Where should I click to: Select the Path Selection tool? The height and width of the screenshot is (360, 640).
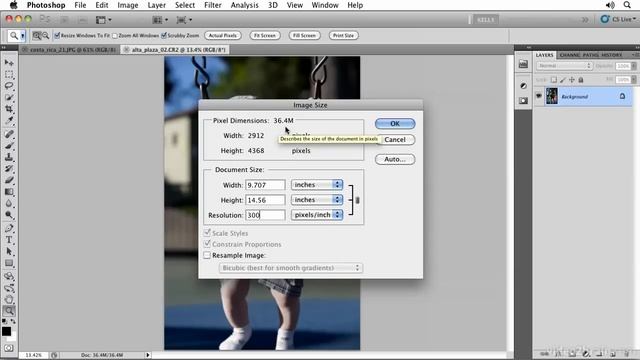(9, 251)
